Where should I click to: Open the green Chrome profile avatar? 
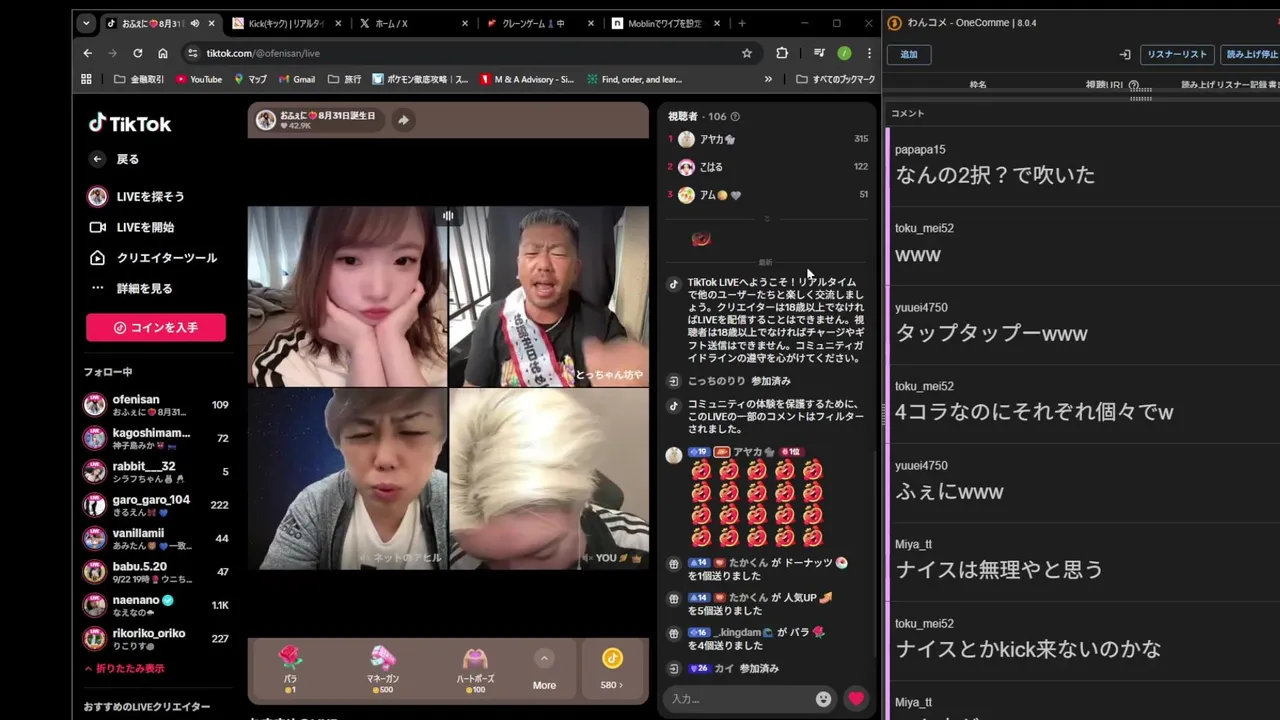click(x=844, y=53)
